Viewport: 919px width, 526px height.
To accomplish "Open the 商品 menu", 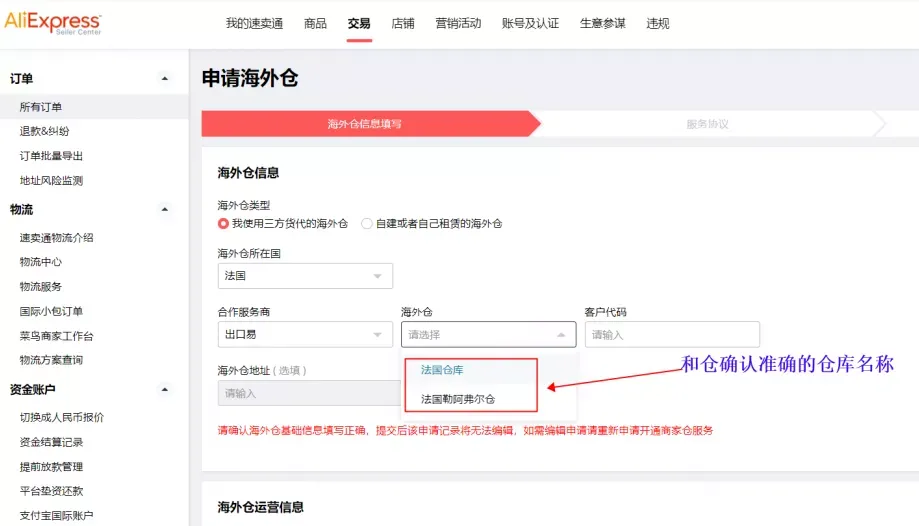I will [x=315, y=23].
